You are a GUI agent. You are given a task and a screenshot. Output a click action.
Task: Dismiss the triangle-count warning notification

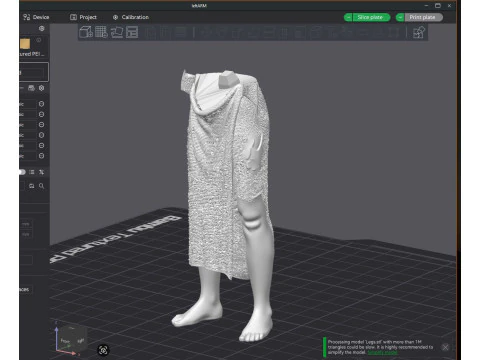[445, 347]
